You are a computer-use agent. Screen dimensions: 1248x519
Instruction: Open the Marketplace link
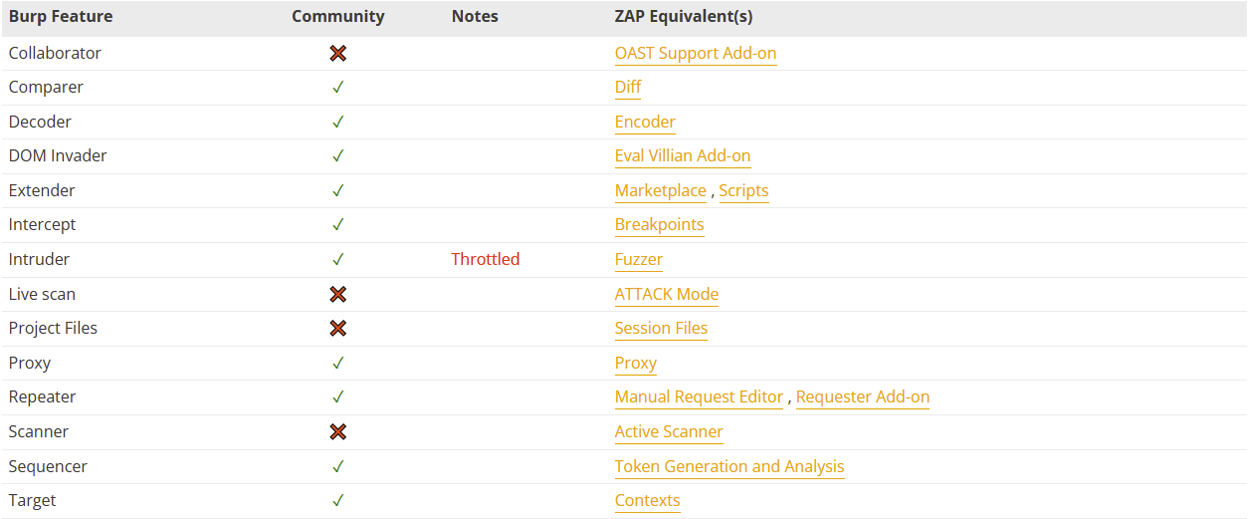pos(660,190)
